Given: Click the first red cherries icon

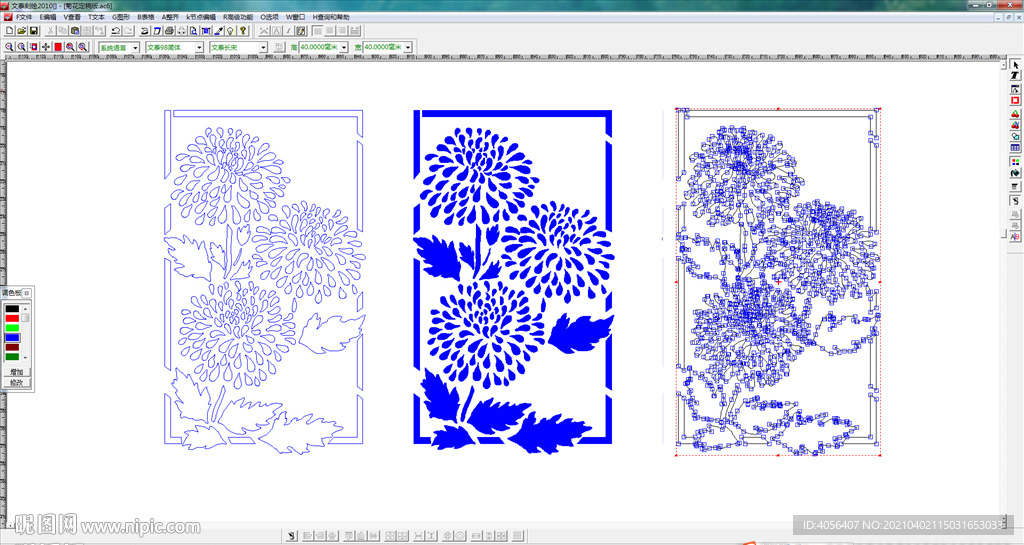Looking at the screenshot, I should pyautogui.click(x=1015, y=114).
